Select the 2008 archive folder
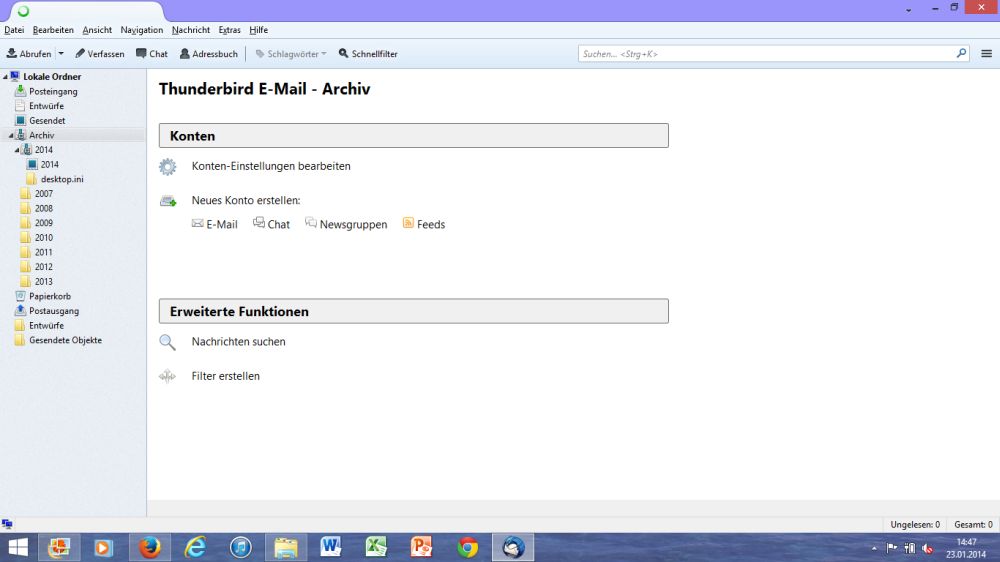Viewport: 1000px width, 562px height. [x=43, y=209]
